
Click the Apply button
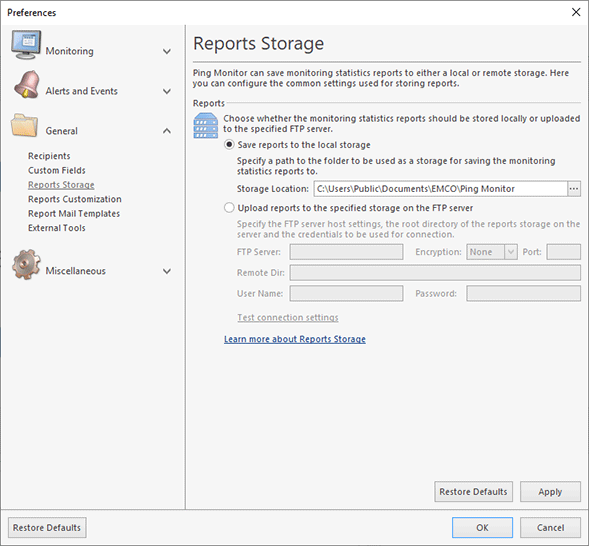pos(550,492)
